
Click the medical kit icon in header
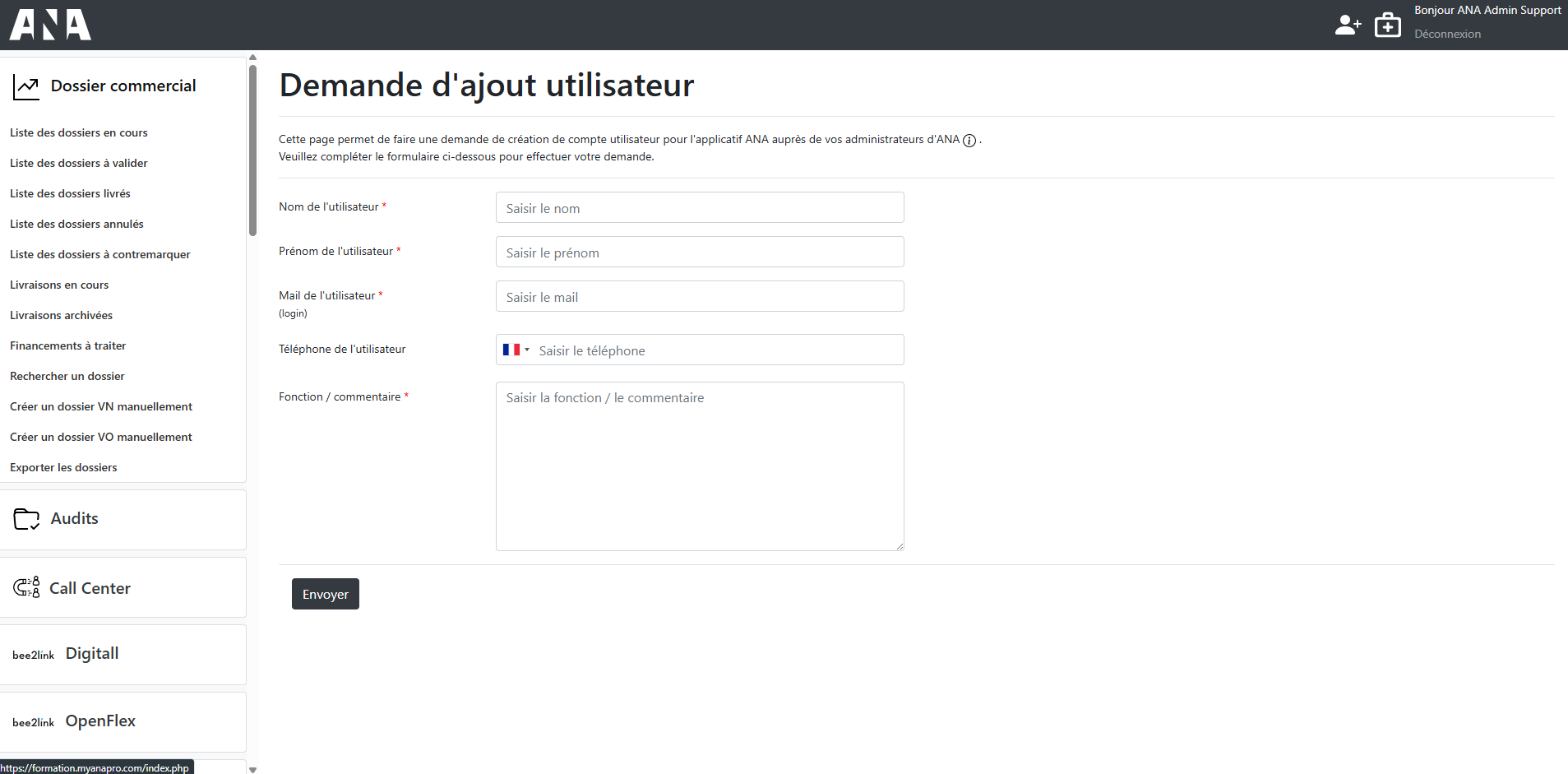pyautogui.click(x=1388, y=25)
